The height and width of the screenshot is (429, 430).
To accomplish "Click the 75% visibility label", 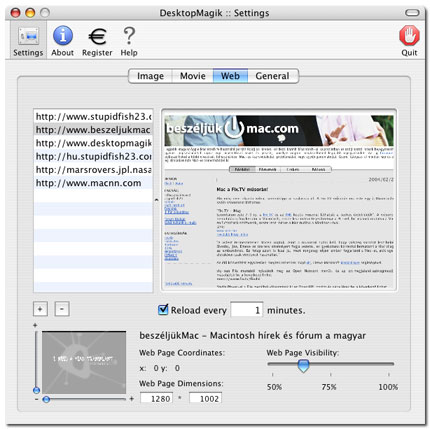I will [329, 387].
